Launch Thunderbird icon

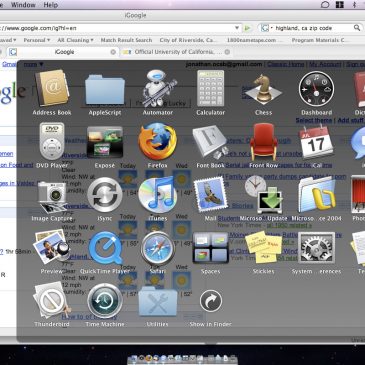pyautogui.click(x=52, y=301)
